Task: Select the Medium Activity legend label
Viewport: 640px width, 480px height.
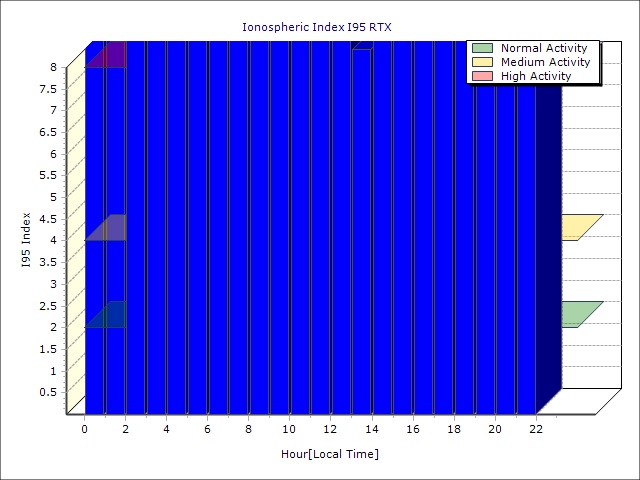Action: pos(545,62)
